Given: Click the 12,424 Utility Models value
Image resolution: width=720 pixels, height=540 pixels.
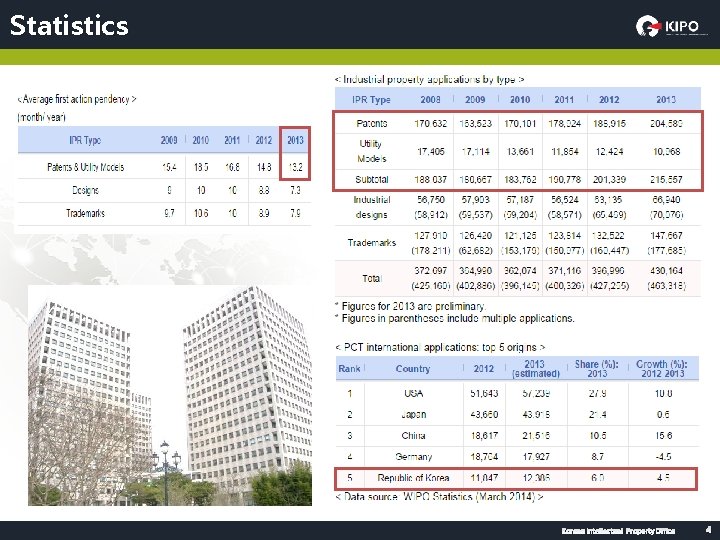Looking at the screenshot, I should [x=609, y=152].
